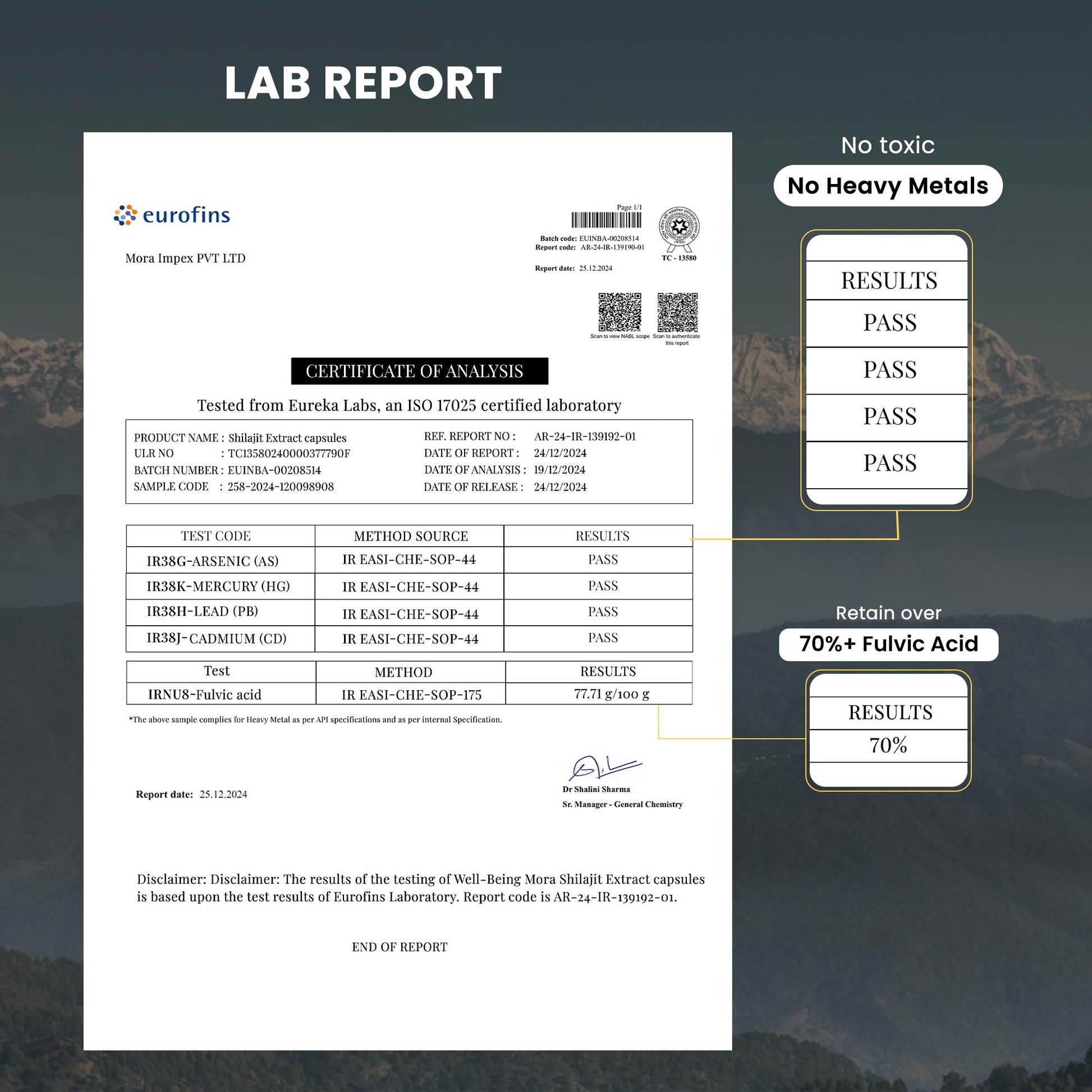1092x1092 pixels.
Task: Click the IR38G-Arsenic (AS) test row
Action: [213, 561]
